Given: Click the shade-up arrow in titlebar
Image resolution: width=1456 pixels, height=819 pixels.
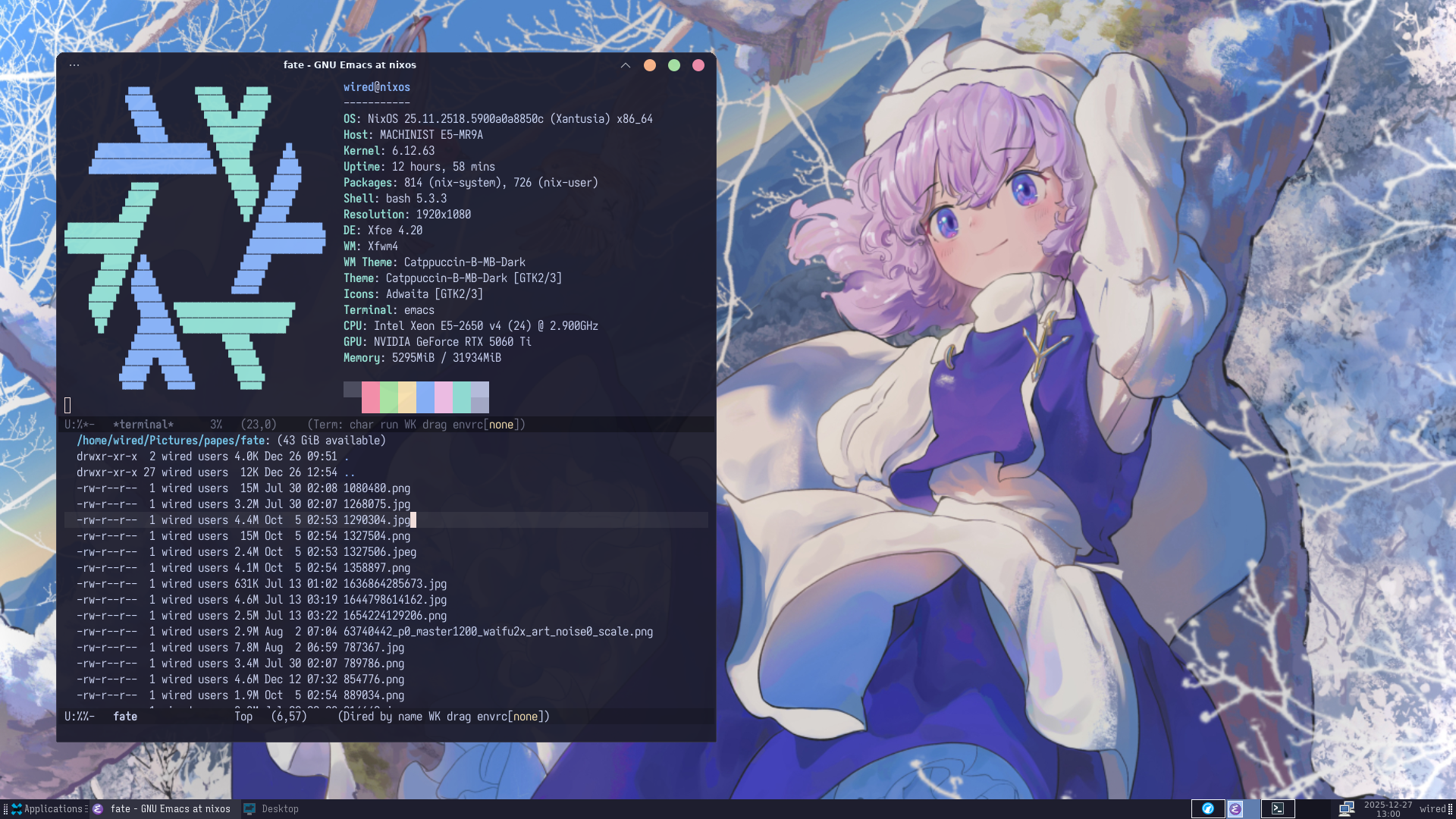Looking at the screenshot, I should 626,65.
